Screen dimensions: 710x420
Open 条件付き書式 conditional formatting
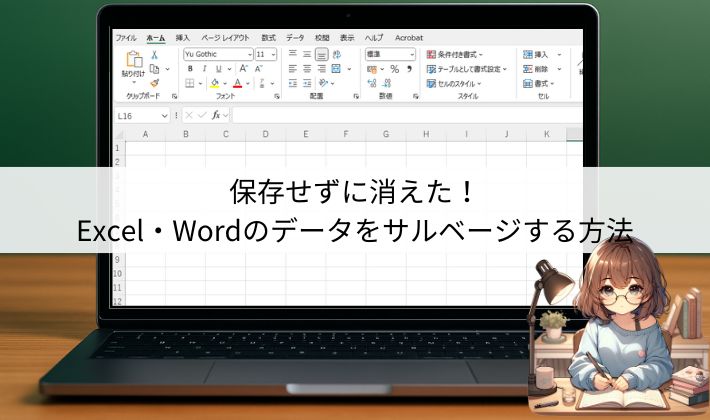455,55
